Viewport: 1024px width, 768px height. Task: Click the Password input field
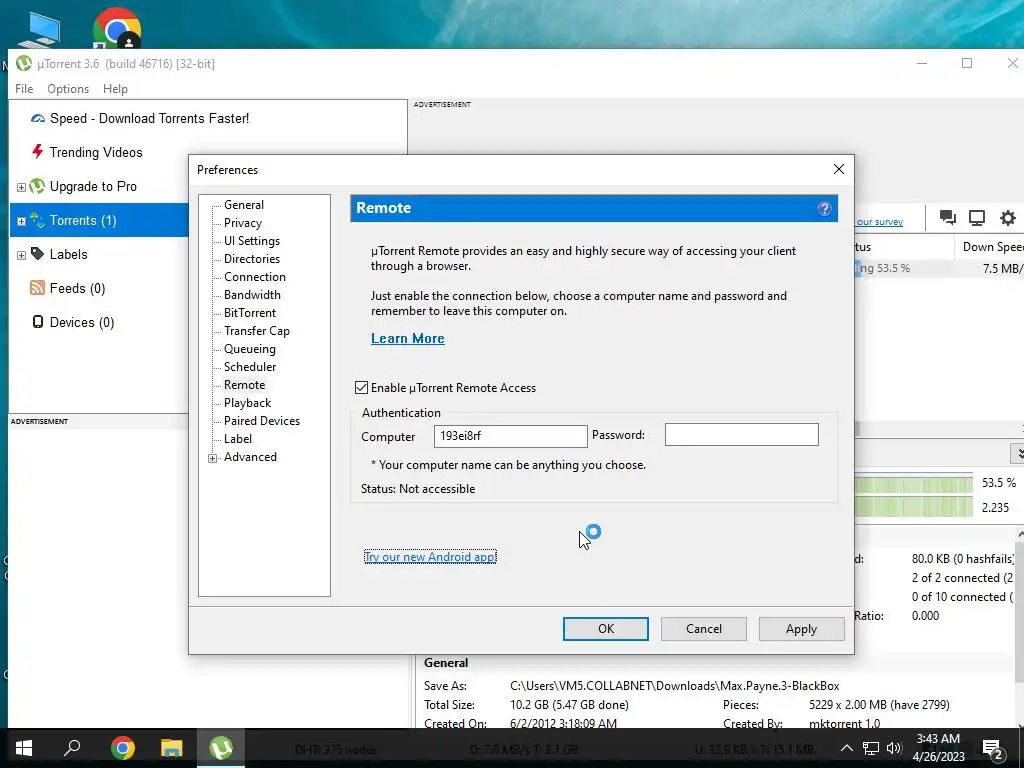coord(741,435)
